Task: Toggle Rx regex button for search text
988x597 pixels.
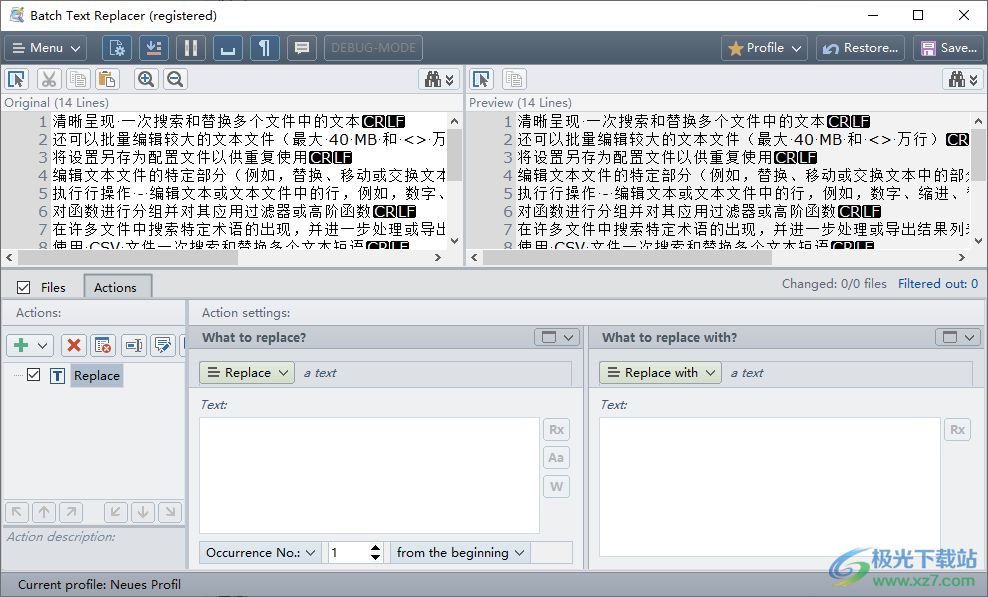Action: 556,429
